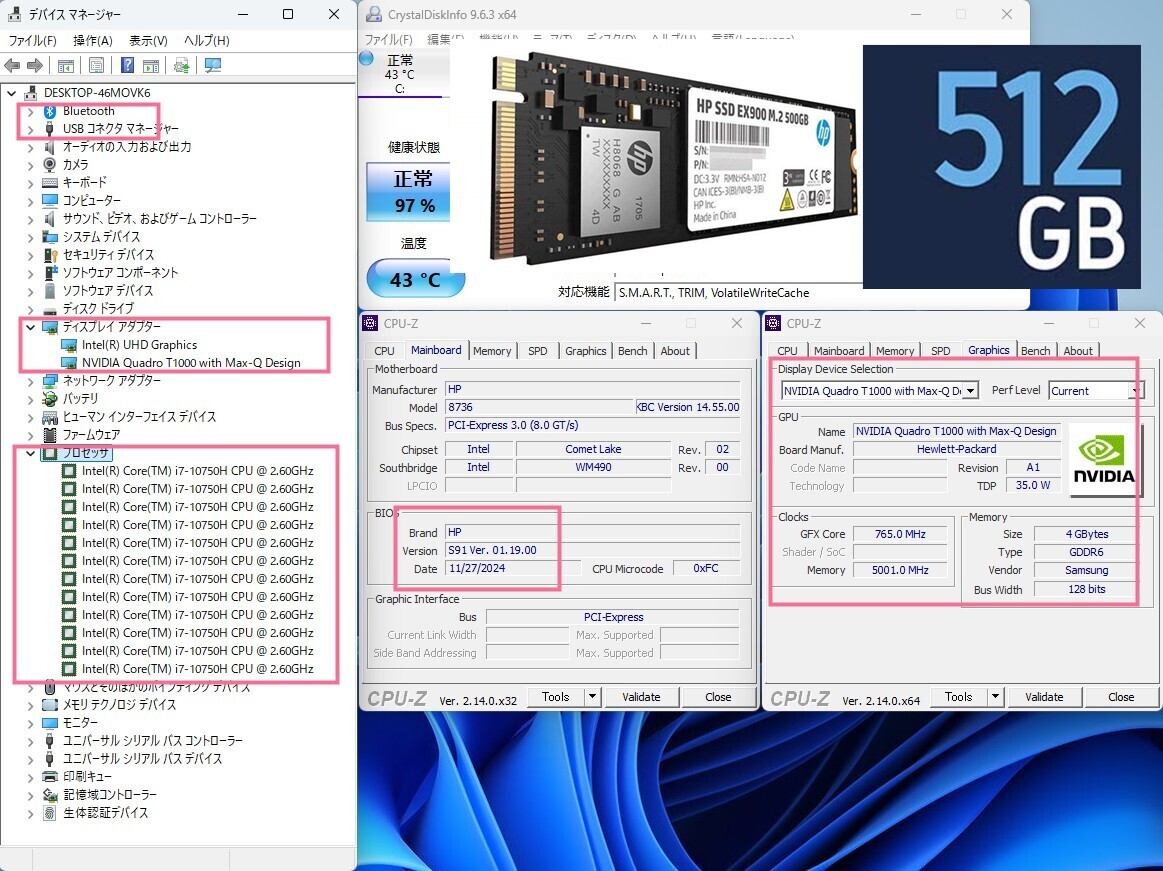Click the blue status circle in CrystalDiskInfo

coord(366,59)
